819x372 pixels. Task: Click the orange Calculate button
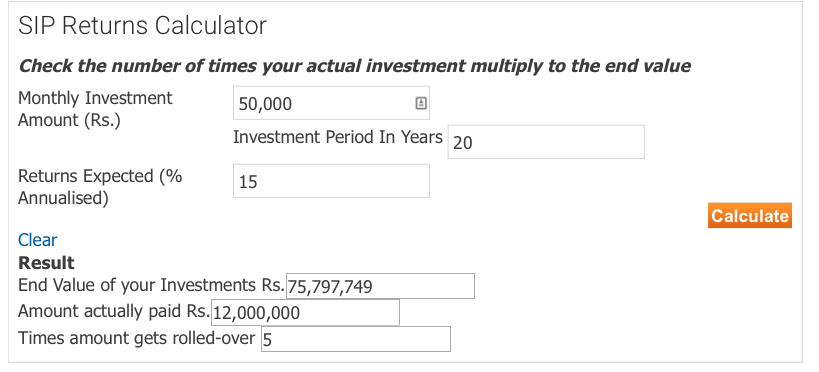point(750,216)
